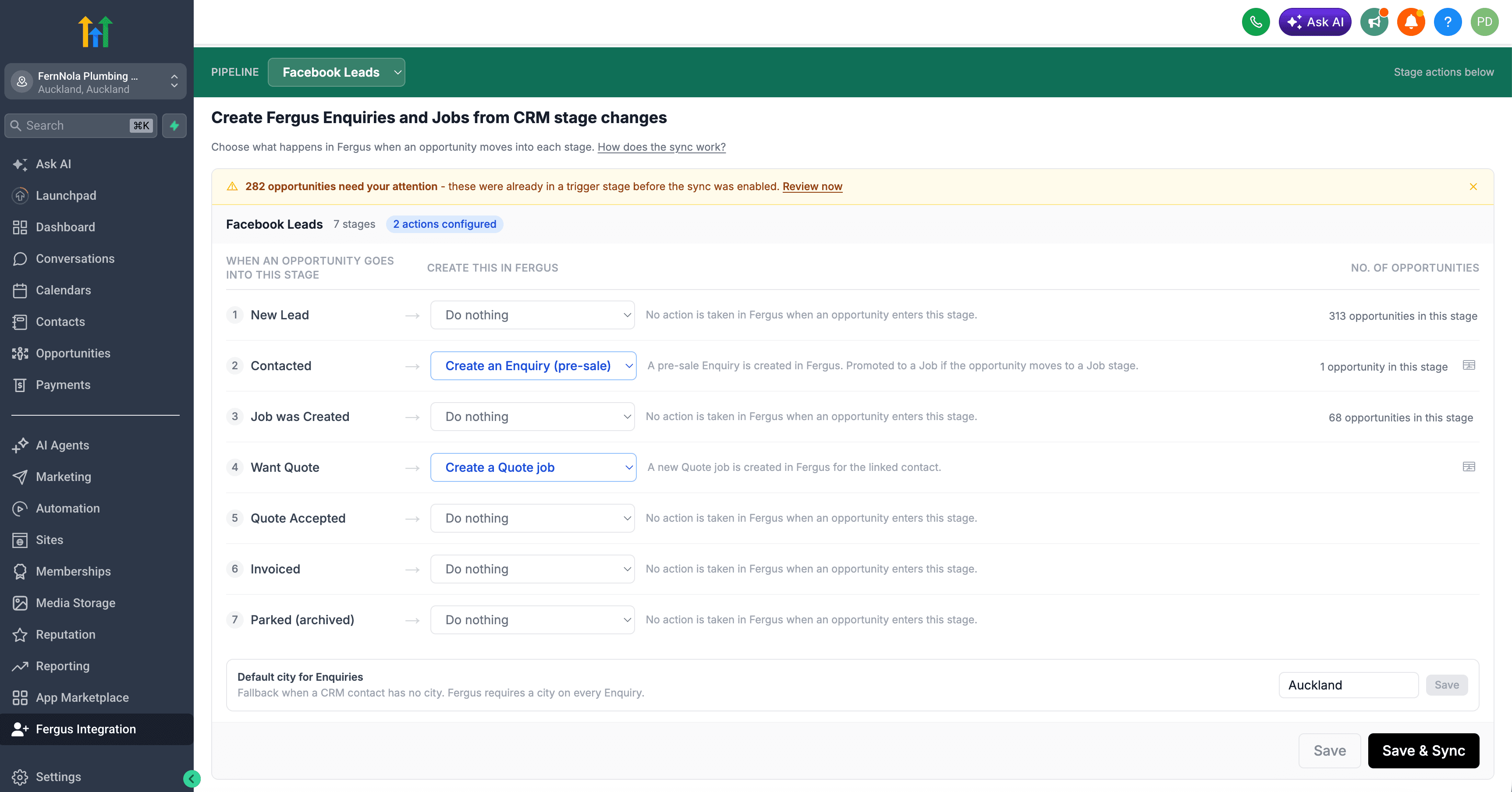Expand the Facebook Leads pipeline dropdown
This screenshot has width=1512, height=792.
pos(336,72)
